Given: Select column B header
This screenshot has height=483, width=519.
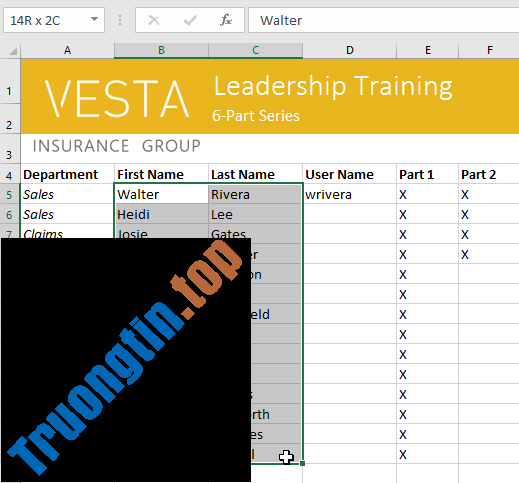Looking at the screenshot, I should (x=161, y=50).
